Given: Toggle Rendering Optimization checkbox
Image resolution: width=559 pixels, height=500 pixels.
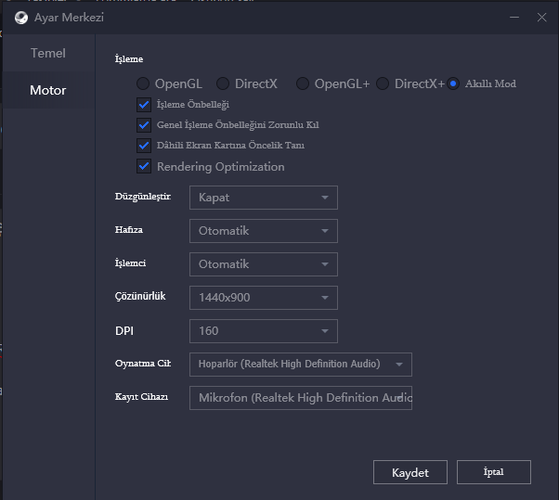Looking at the screenshot, I should coord(144,166).
